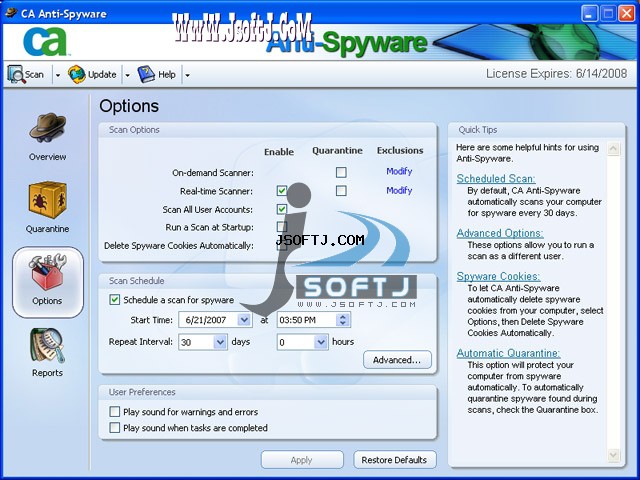The width and height of the screenshot is (640, 480).
Task: Click the Update toolbar label
Action: tap(102, 75)
